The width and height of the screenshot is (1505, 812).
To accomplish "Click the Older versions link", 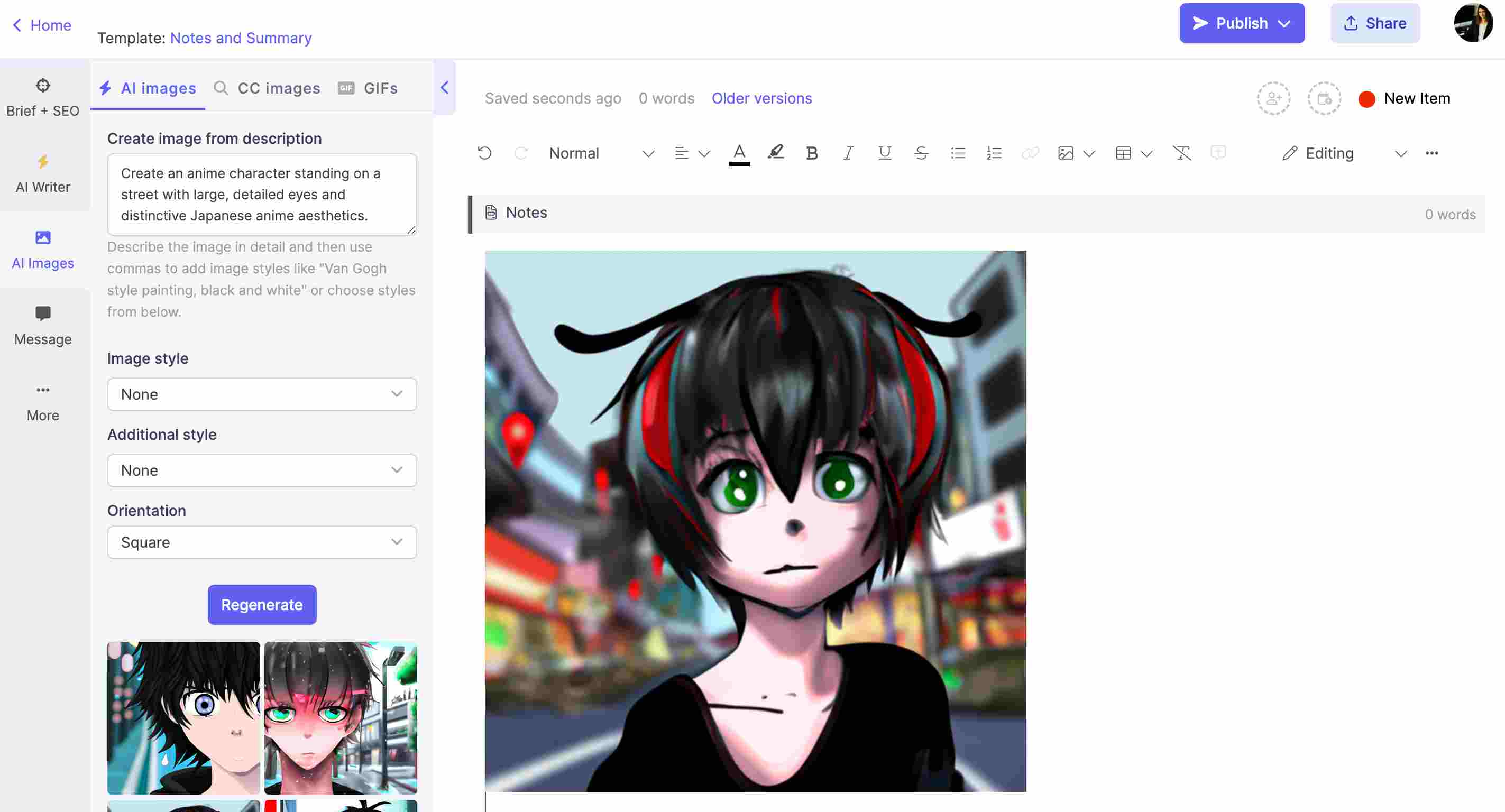I will point(762,98).
